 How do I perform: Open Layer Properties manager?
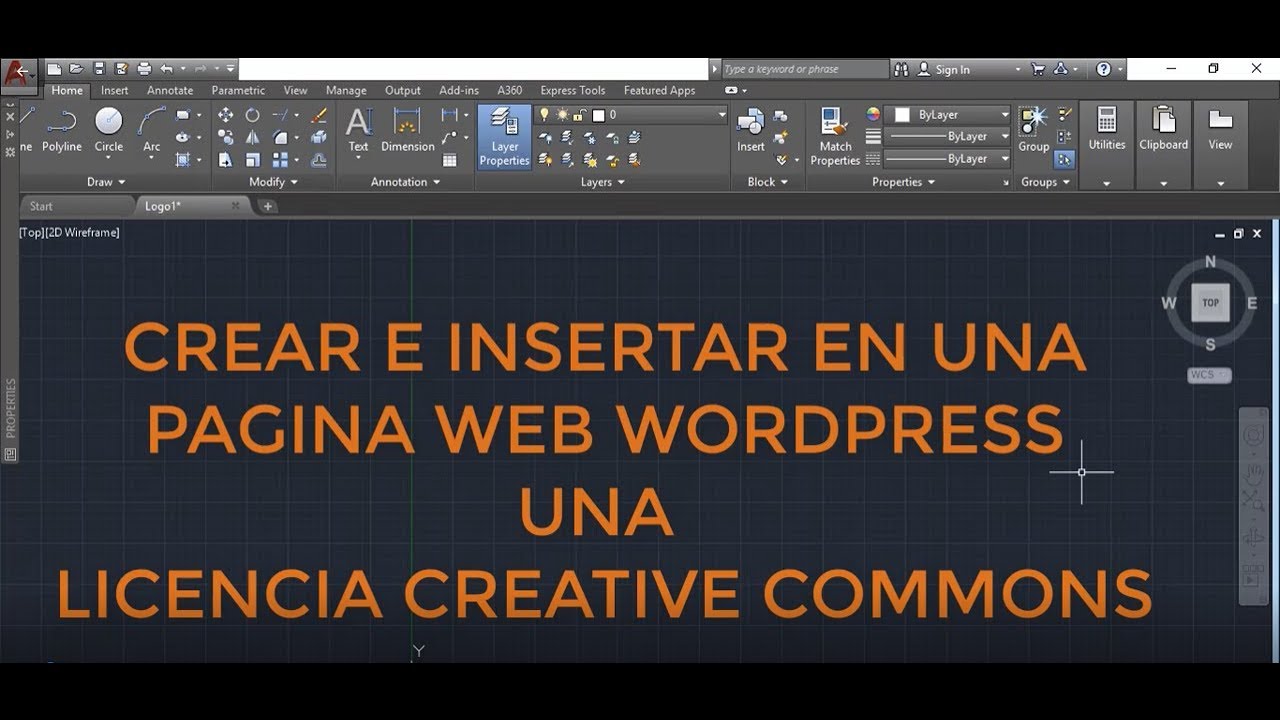point(504,137)
